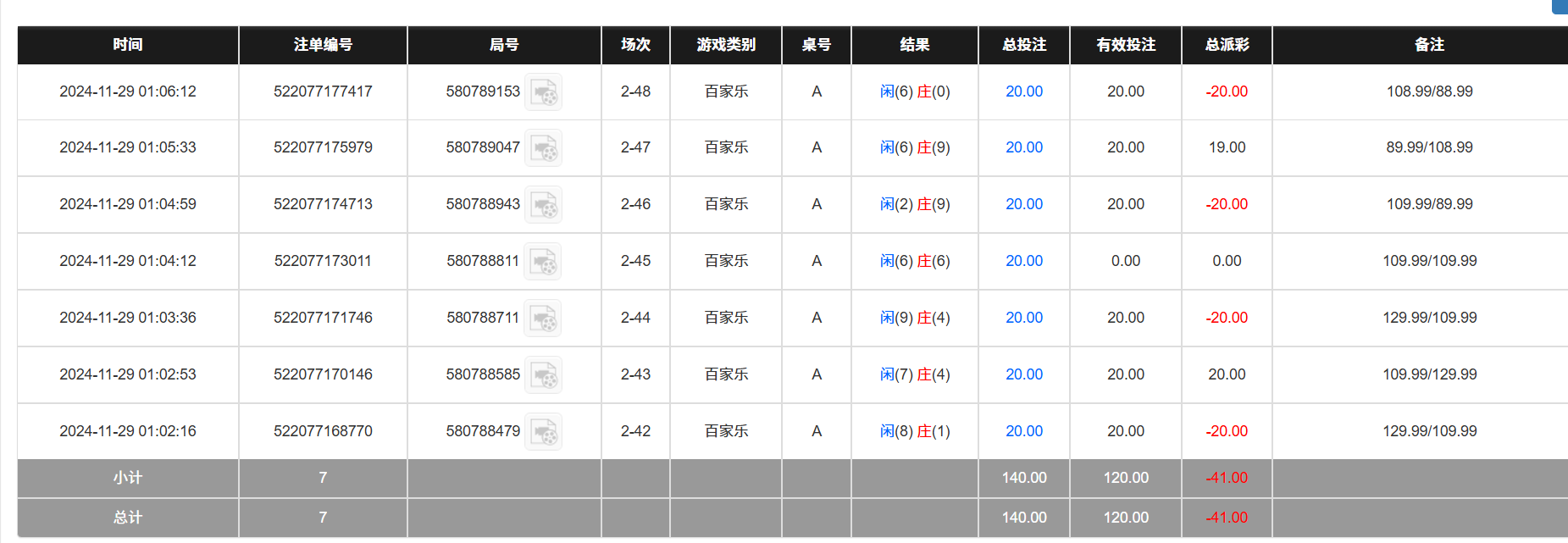This screenshot has height=543, width=1568.
Task: Click the 注单编号 column header
Action: (x=323, y=45)
